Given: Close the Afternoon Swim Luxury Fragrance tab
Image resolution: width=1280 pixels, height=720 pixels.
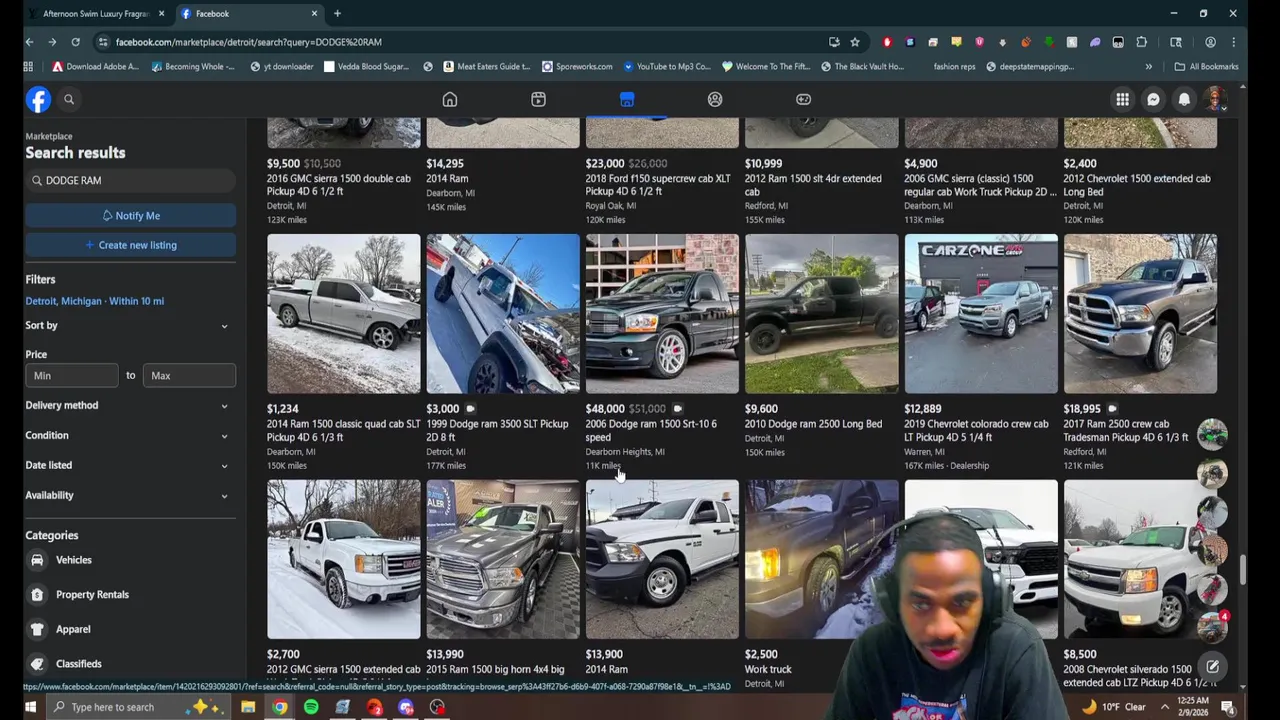Looking at the screenshot, I should coord(161,14).
